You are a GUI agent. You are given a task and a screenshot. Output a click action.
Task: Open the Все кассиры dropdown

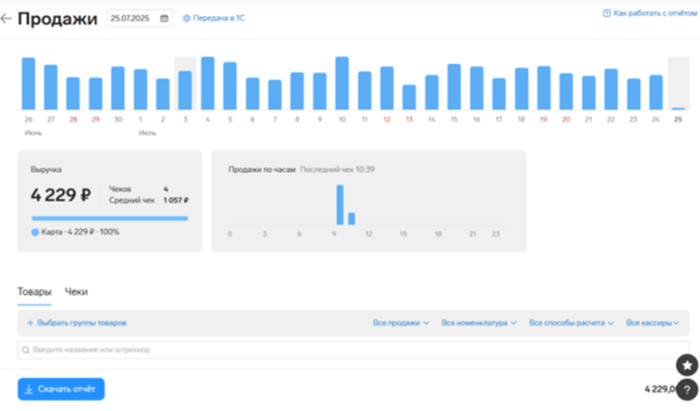point(653,323)
